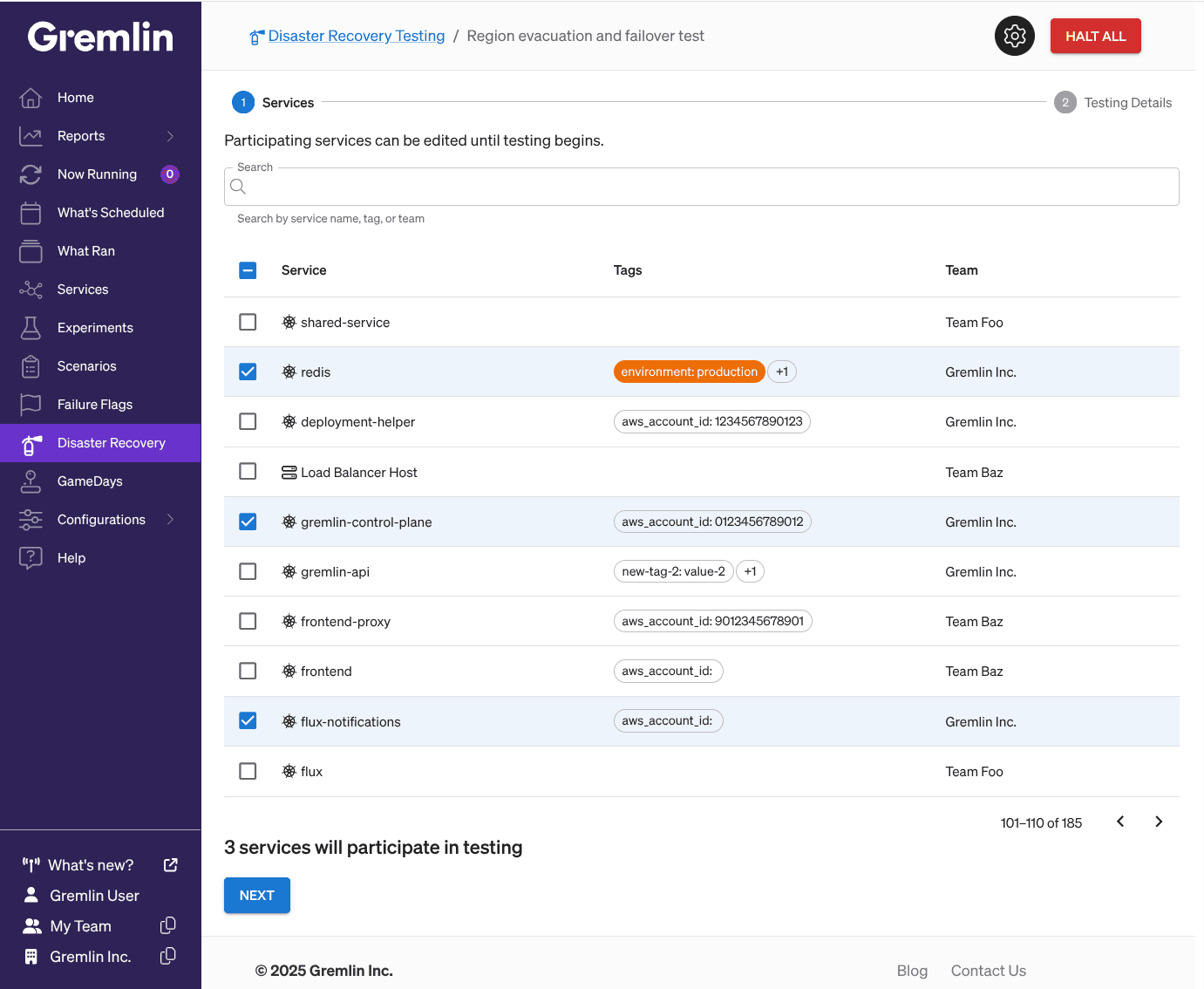Check the gremlin-api checkbox
Screen dimensions: 1204x989
coord(248,571)
